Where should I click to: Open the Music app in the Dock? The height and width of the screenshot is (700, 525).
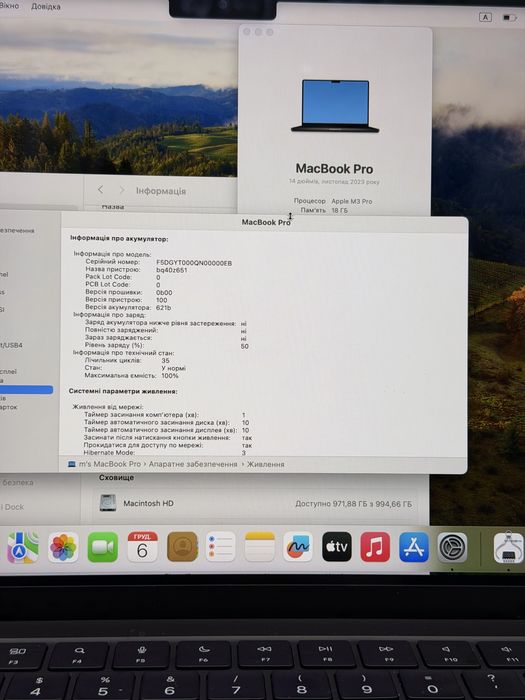[x=375, y=546]
